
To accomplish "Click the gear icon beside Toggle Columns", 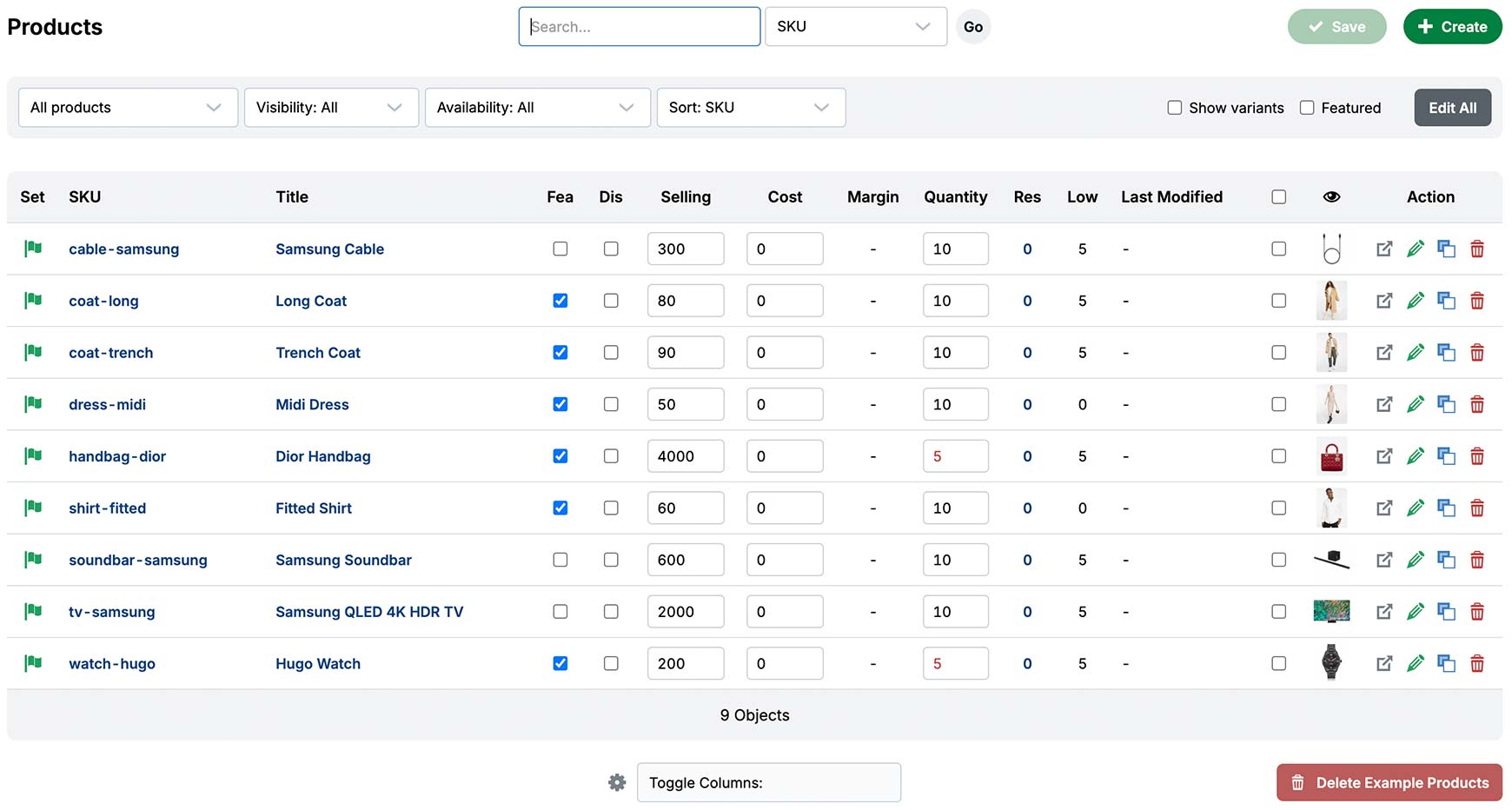I will pyautogui.click(x=617, y=783).
